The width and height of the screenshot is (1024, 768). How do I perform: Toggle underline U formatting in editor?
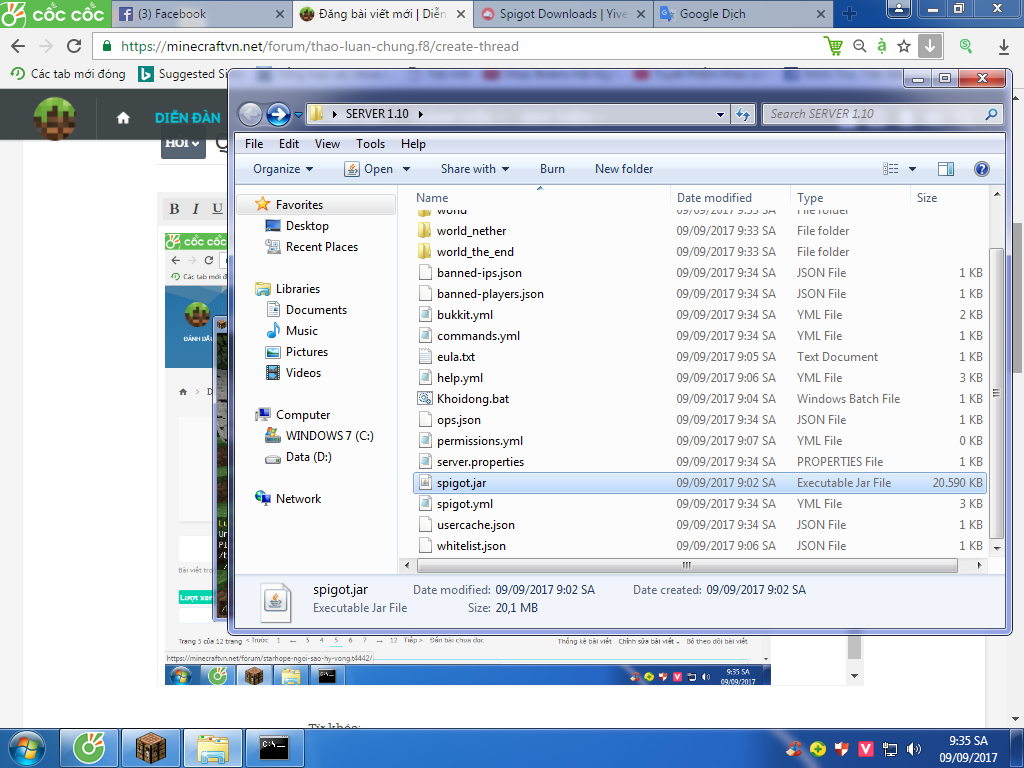(x=217, y=209)
